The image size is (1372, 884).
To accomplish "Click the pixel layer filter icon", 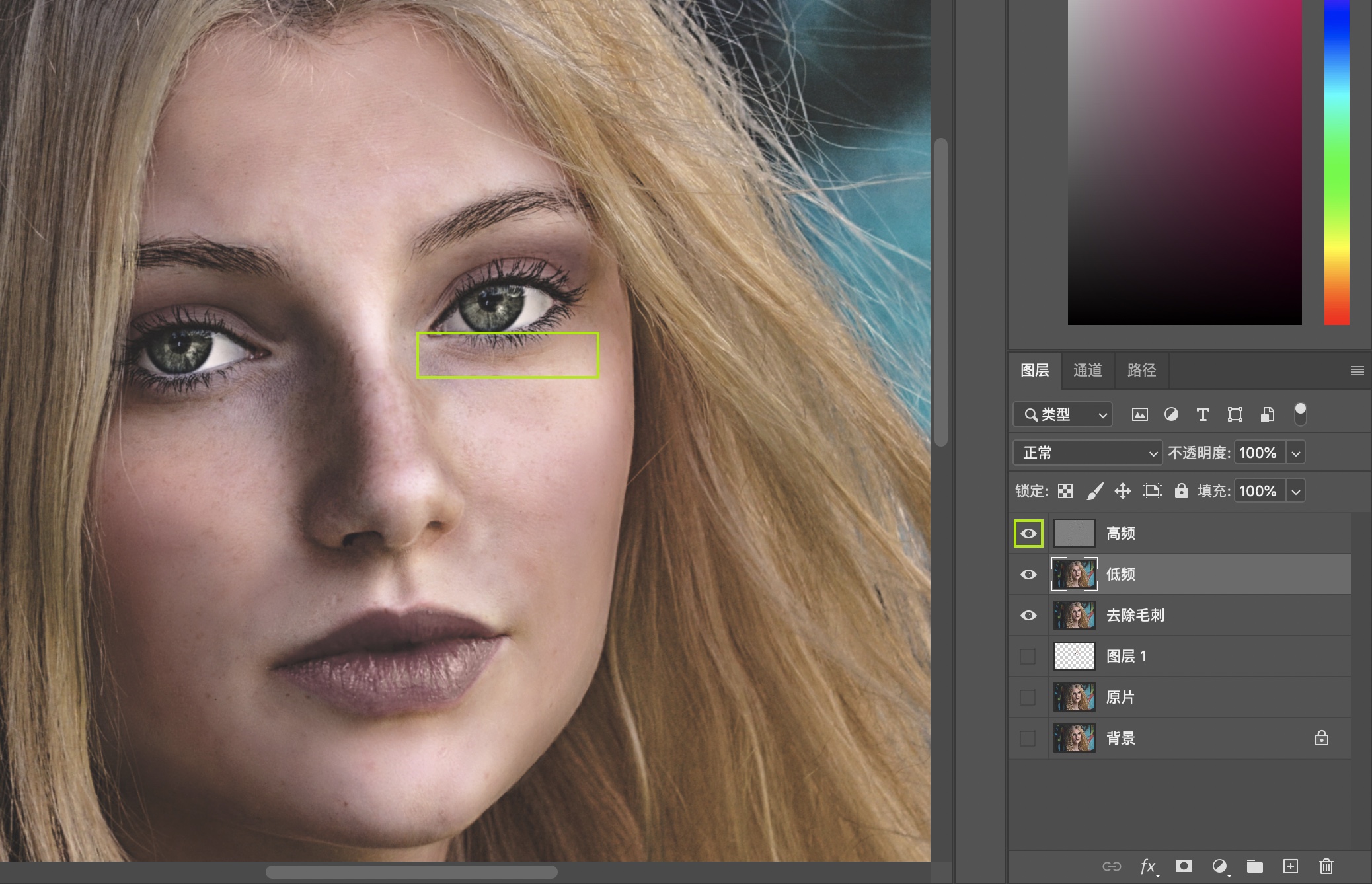I will tap(1139, 414).
